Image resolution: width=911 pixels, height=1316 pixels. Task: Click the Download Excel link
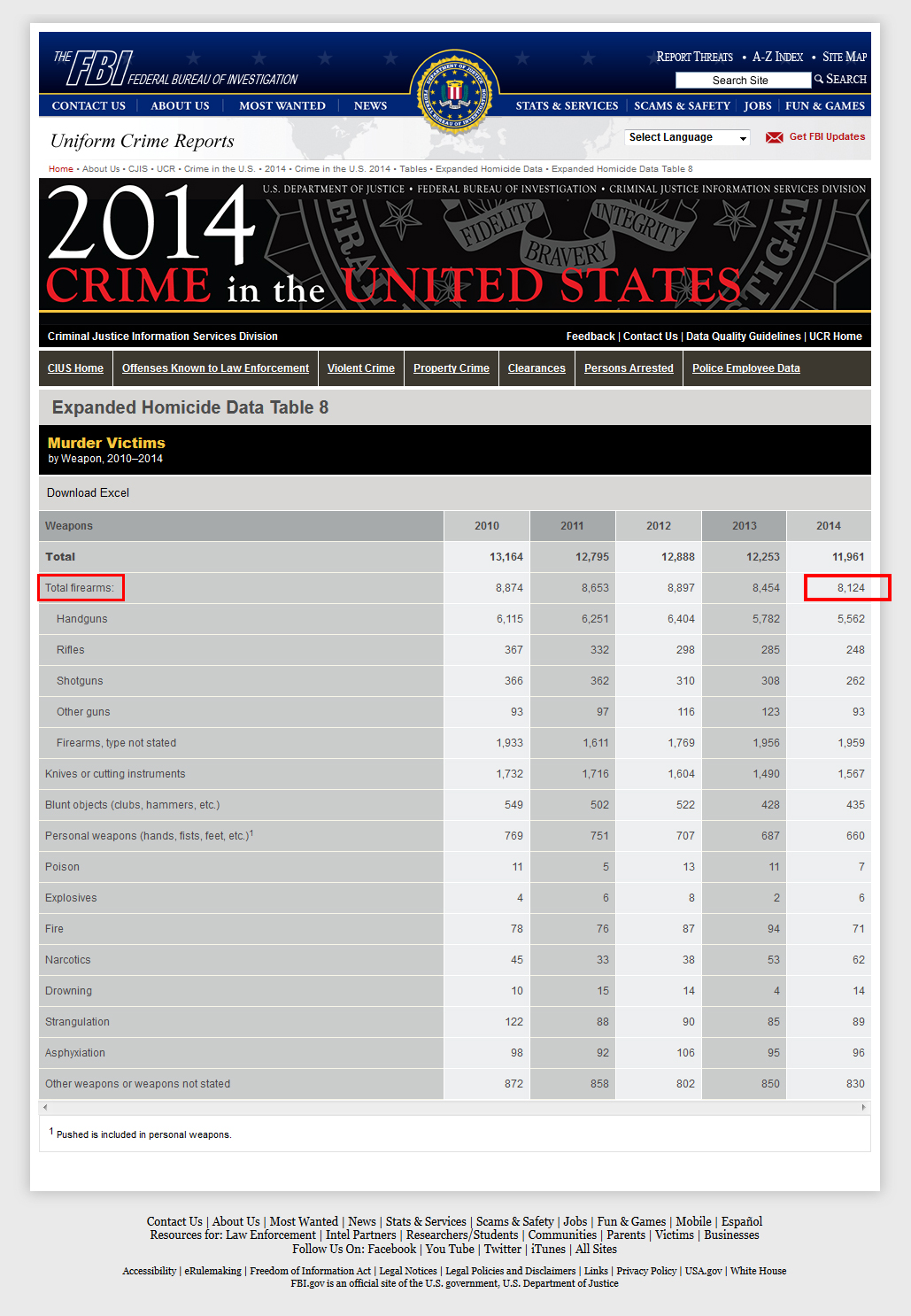pos(88,493)
